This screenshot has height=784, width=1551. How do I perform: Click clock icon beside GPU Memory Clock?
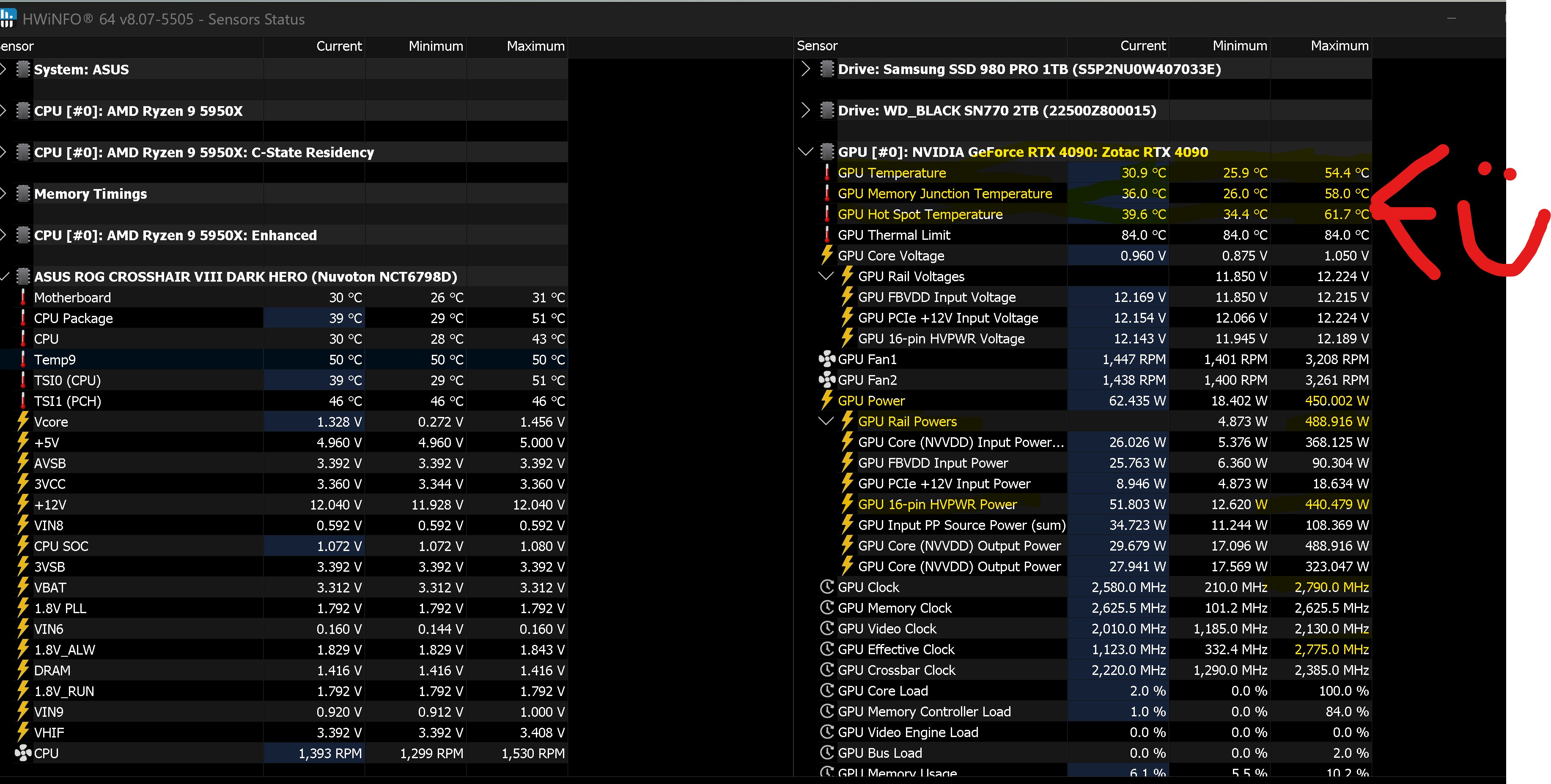pos(827,608)
